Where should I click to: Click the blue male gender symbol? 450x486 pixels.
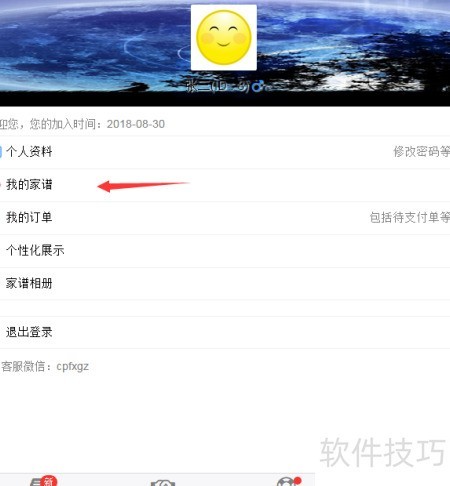257,87
